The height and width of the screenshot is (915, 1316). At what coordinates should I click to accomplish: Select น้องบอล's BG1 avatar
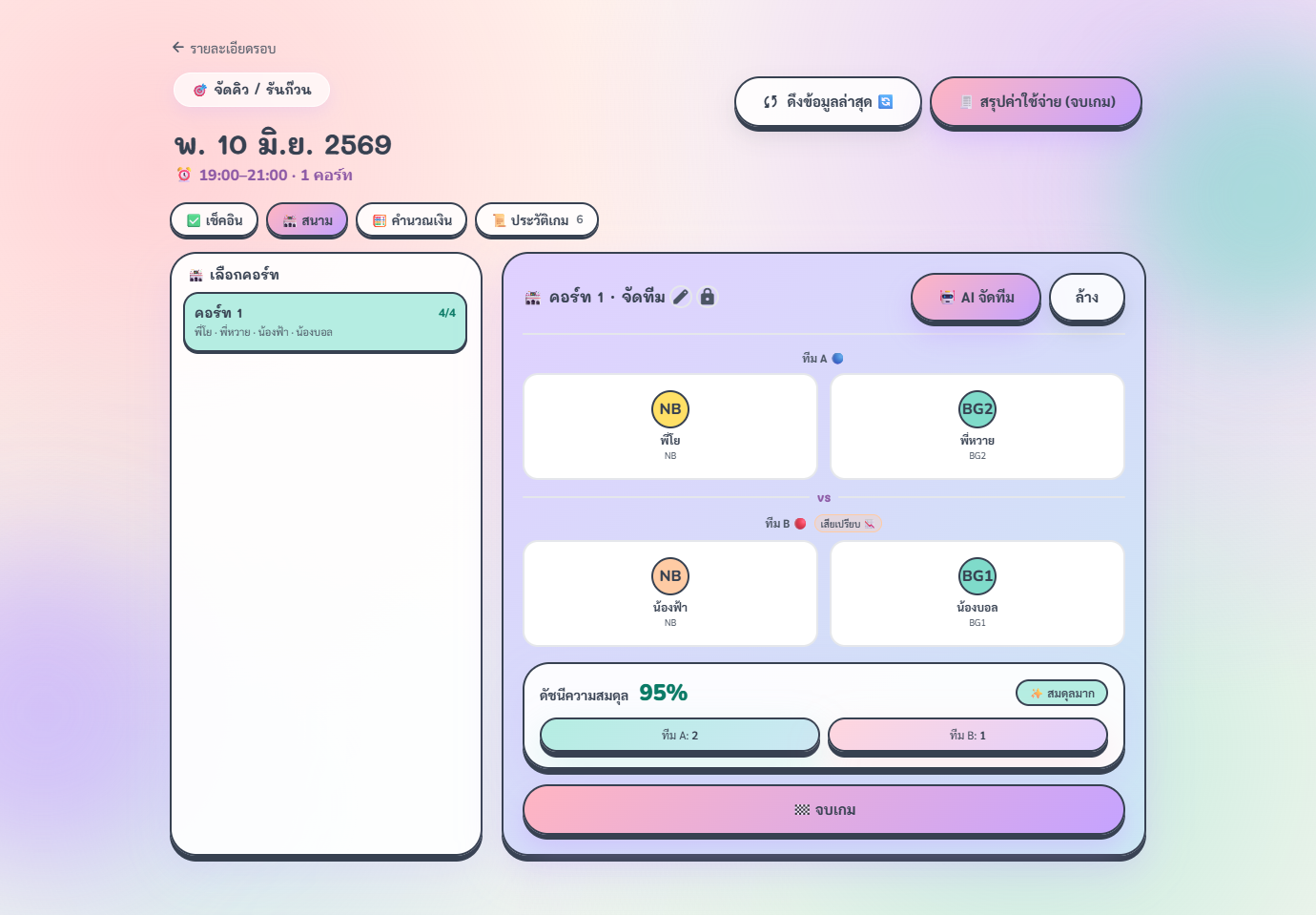click(x=977, y=576)
